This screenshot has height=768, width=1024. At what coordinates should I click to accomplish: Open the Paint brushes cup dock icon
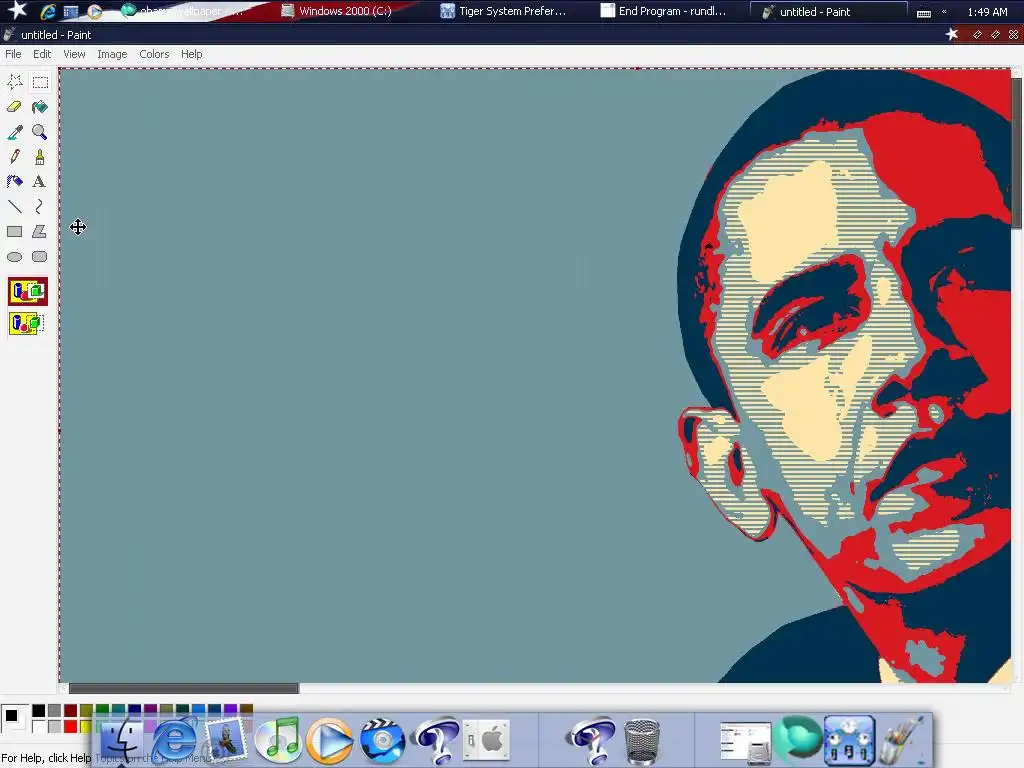click(903, 740)
